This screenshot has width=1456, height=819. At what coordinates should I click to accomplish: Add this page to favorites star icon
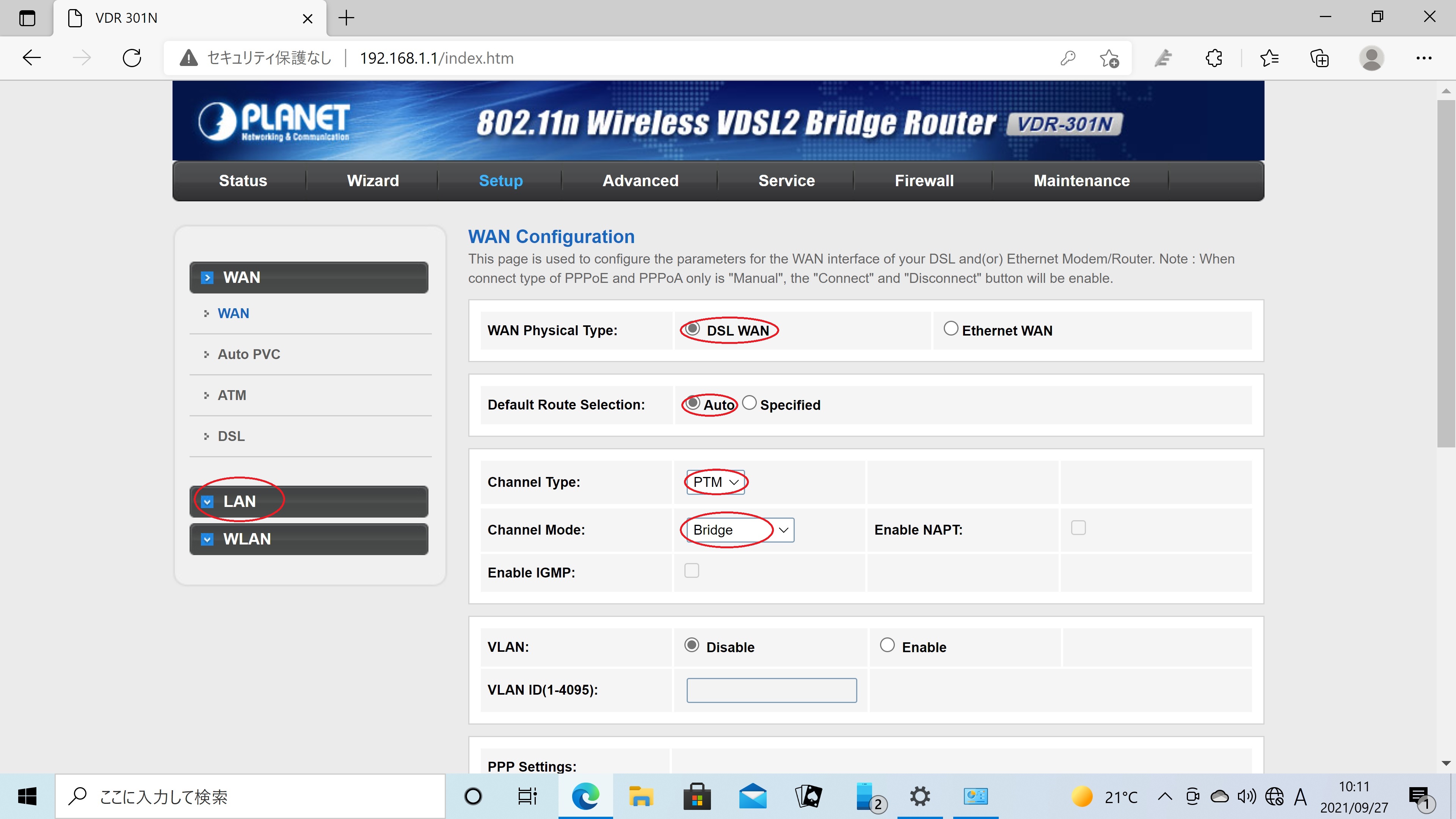point(1109,58)
